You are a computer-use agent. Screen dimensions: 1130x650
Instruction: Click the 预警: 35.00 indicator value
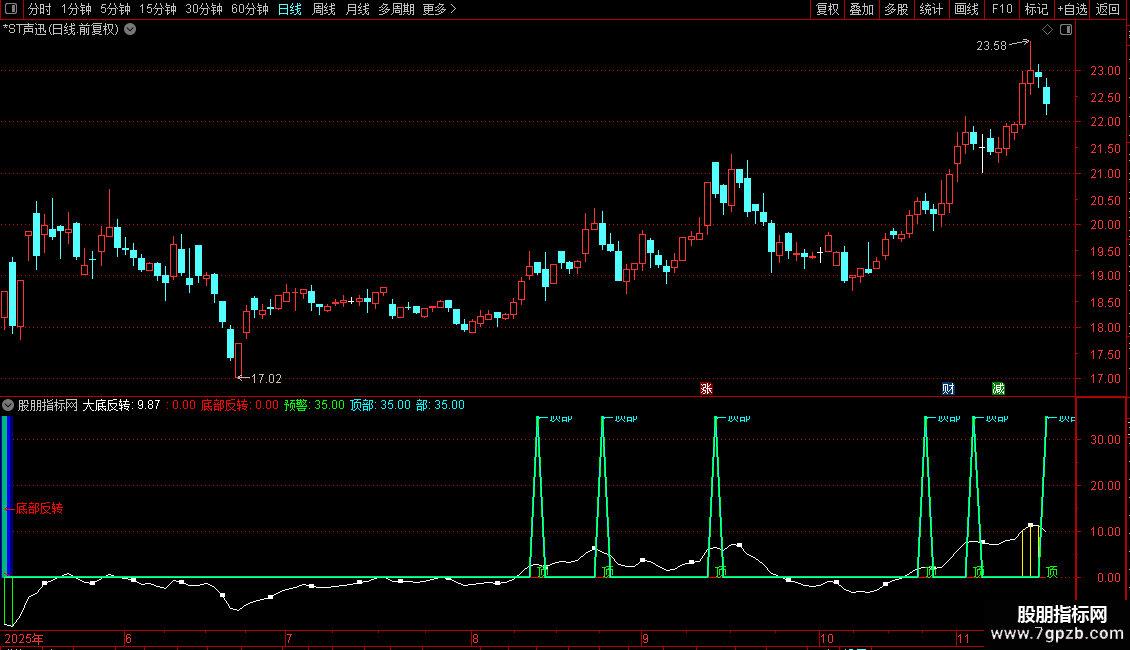click(314, 405)
